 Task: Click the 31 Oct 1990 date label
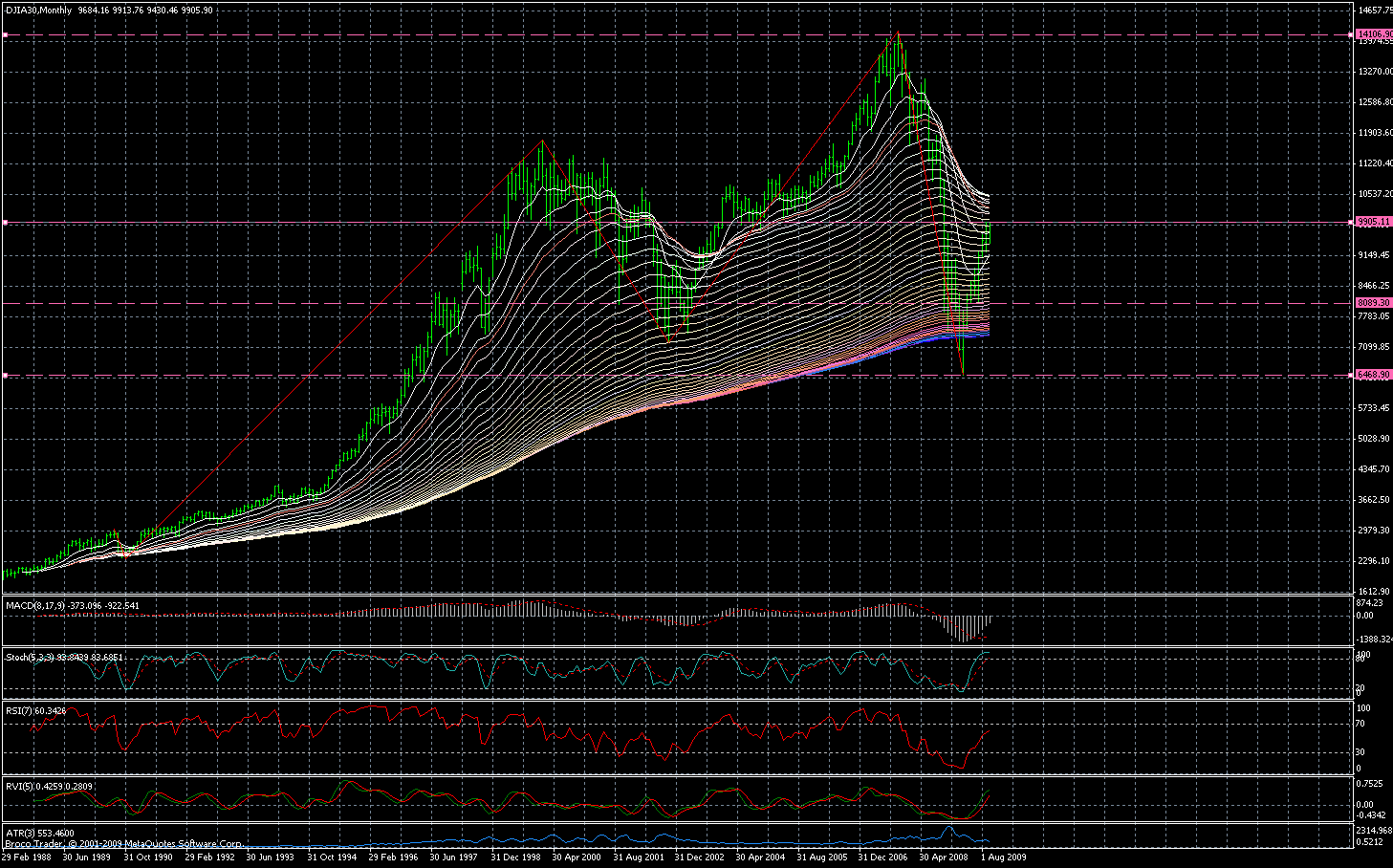click(148, 857)
